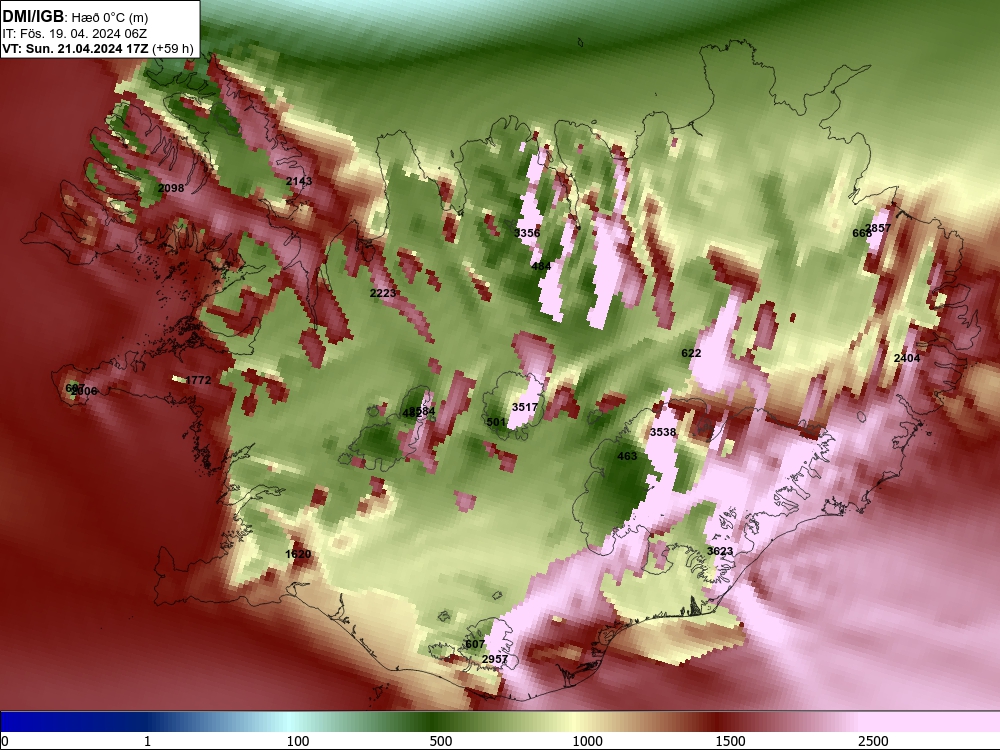Viewport: 1000px width, 750px height.
Task: Click the map value 2223
Action: [383, 293]
